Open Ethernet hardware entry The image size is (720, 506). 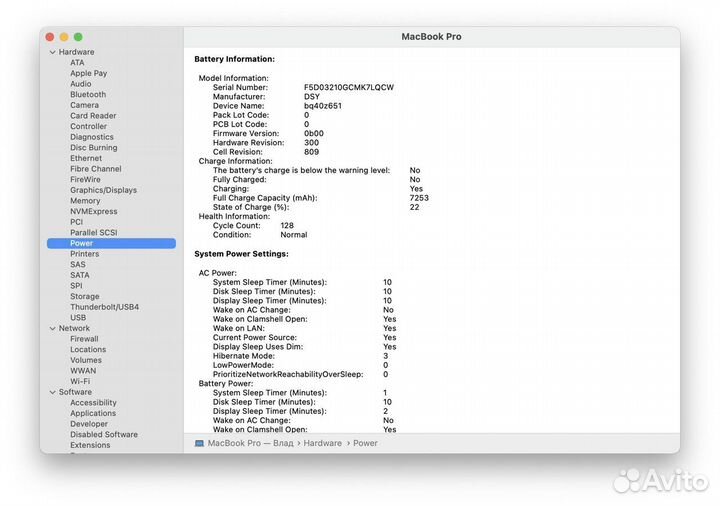tap(86, 158)
